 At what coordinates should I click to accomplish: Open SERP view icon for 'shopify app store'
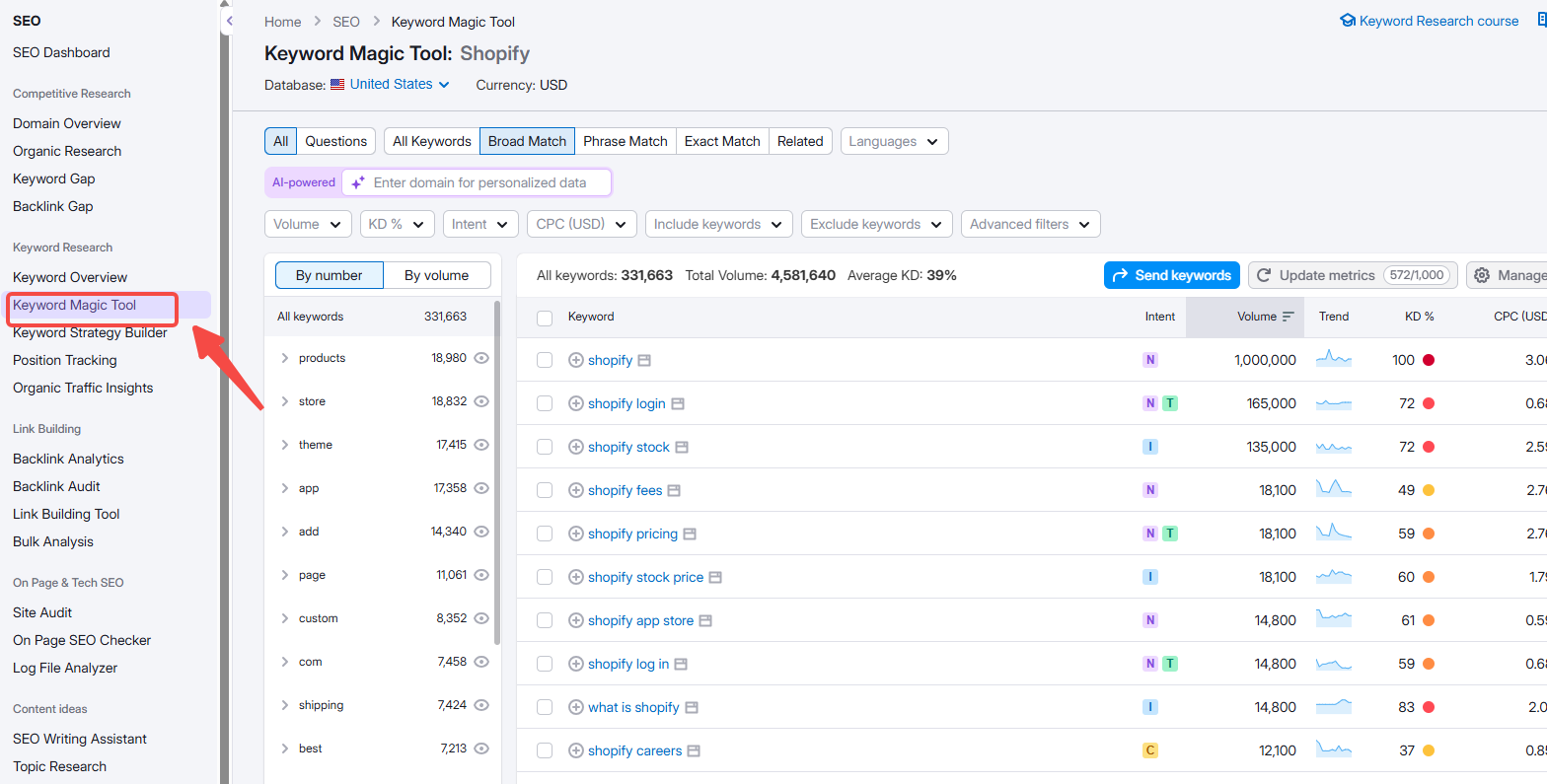click(x=705, y=621)
